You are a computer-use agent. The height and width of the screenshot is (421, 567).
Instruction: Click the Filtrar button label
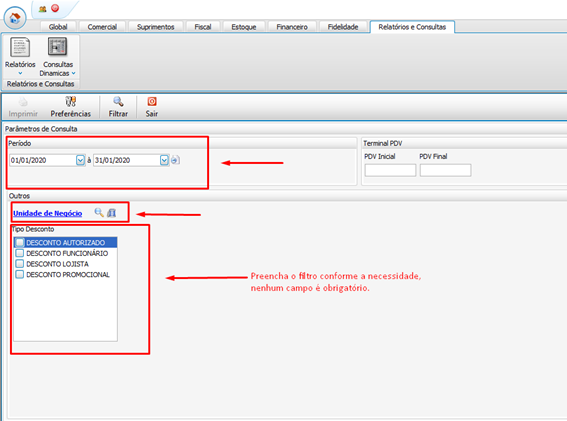(118, 114)
